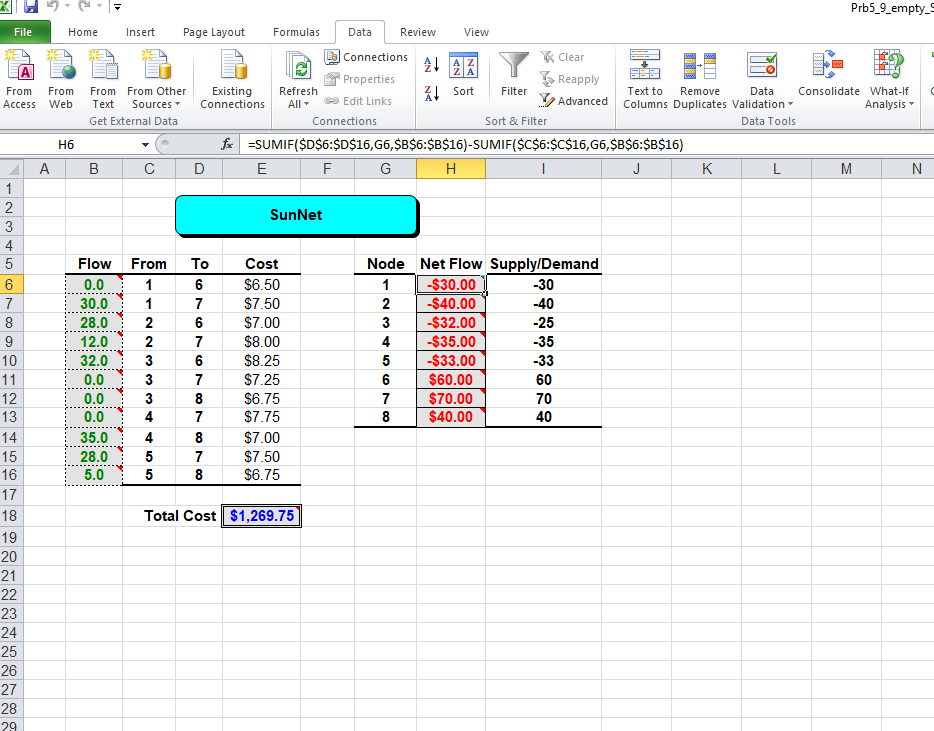Open Advanced filter options
The width and height of the screenshot is (934, 731).
coord(574,101)
